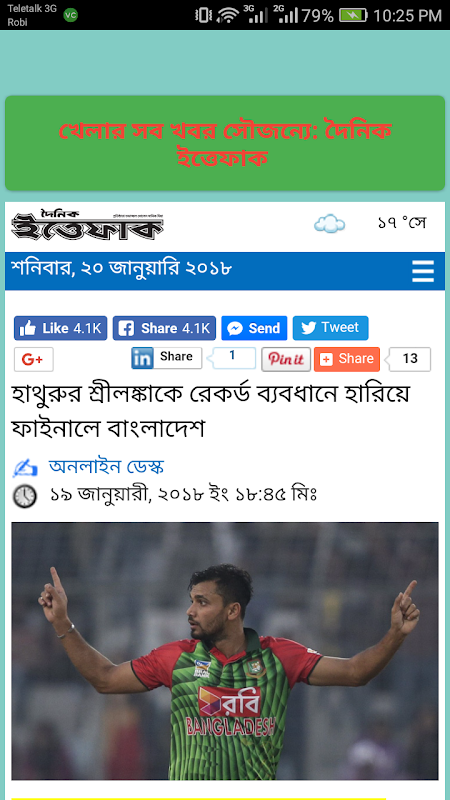
Task: Pin the article with Pin it button
Action: tap(286, 359)
